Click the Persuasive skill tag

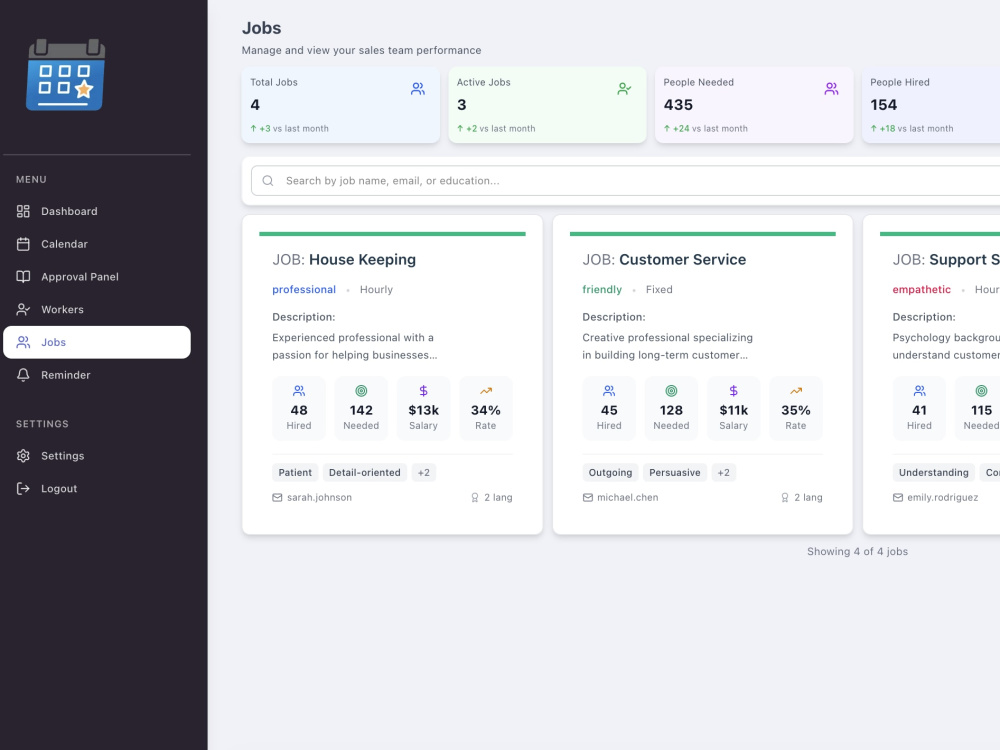675,473
